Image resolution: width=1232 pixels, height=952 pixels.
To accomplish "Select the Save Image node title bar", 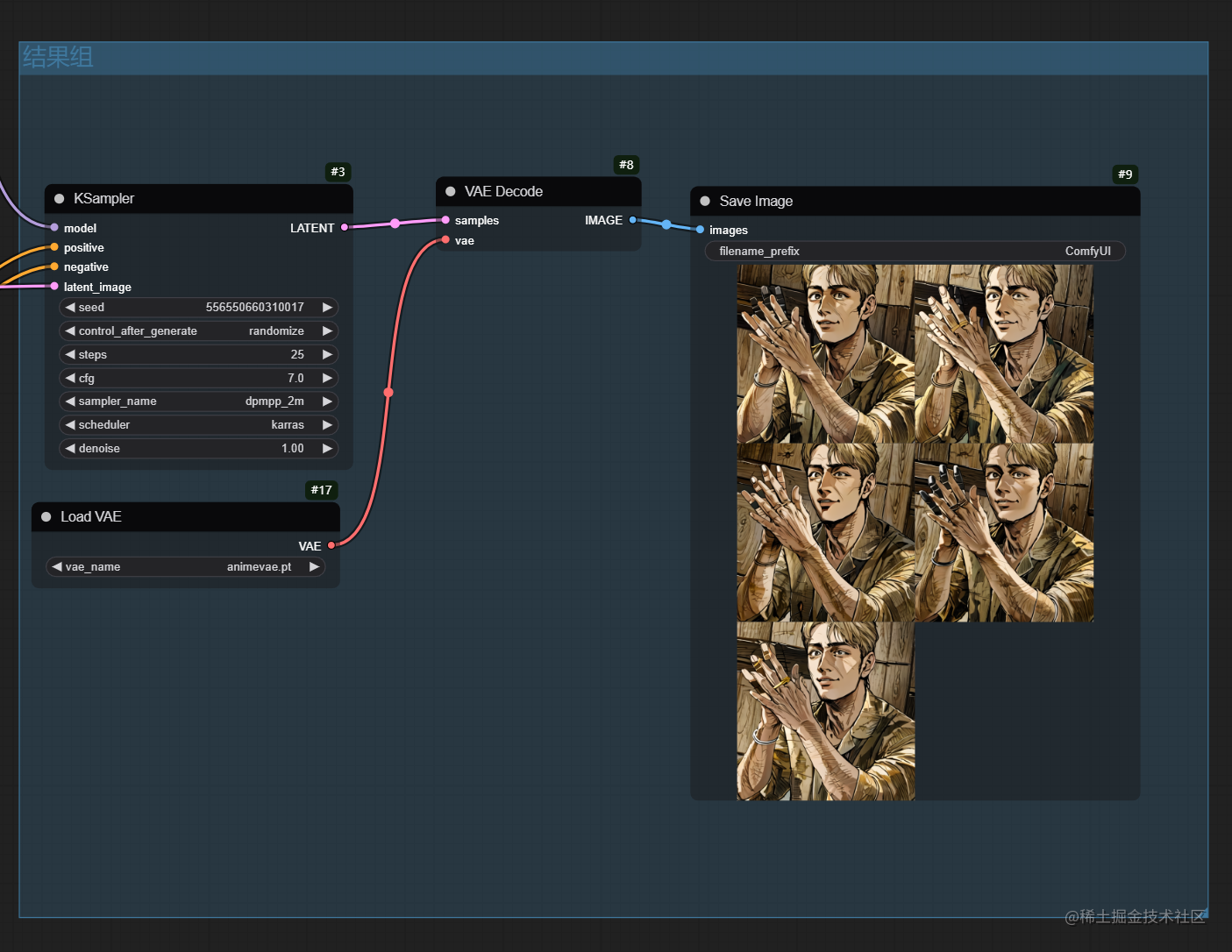I will [x=915, y=202].
